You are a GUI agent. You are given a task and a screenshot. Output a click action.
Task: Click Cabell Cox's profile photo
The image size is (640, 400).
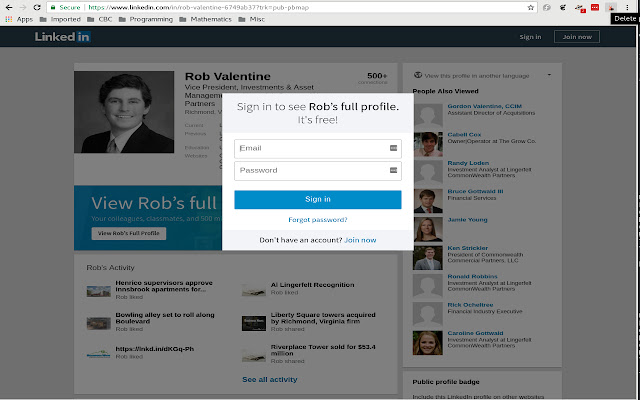tap(428, 144)
